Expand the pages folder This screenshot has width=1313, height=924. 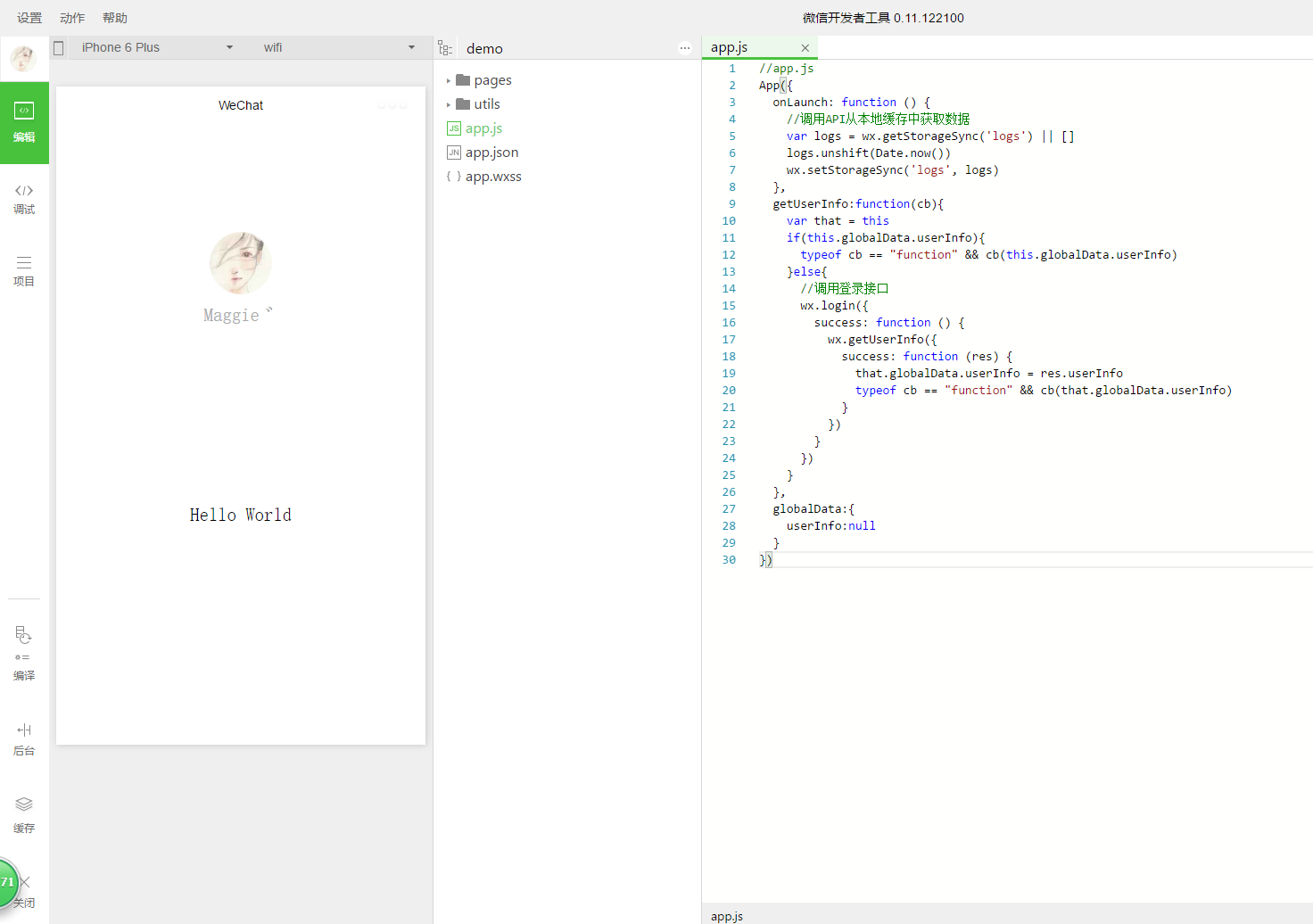coord(449,80)
